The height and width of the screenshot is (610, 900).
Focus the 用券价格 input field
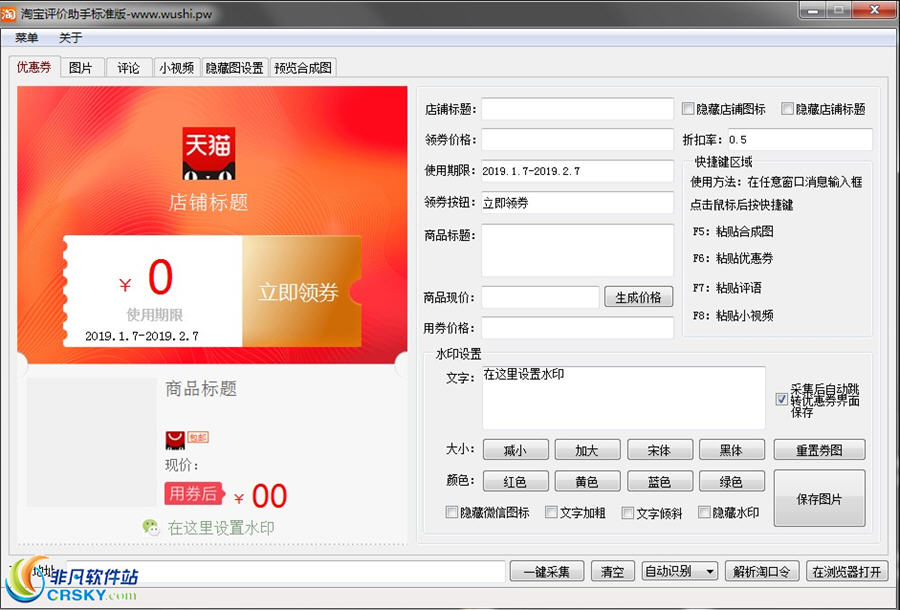577,328
